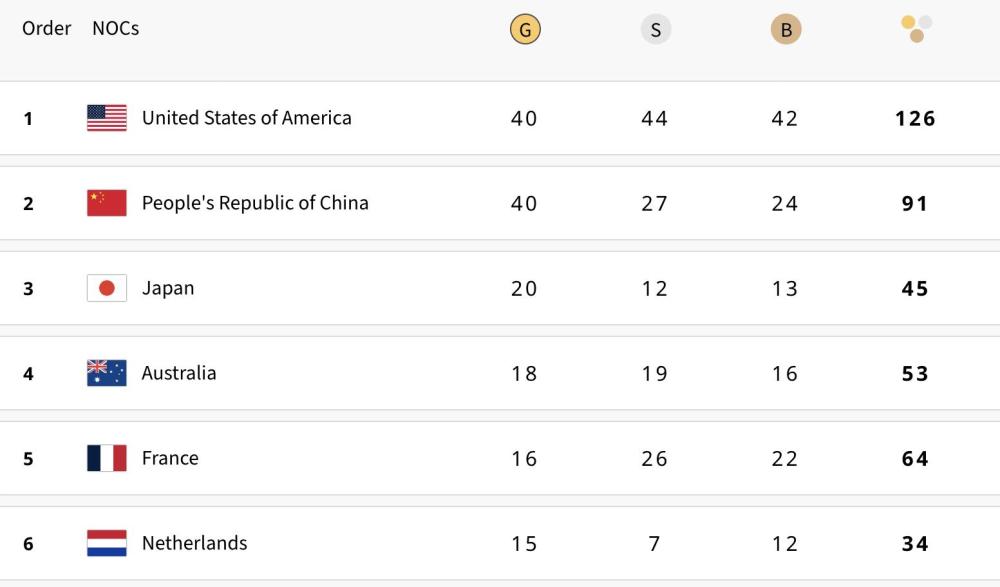Click the silver medal S icon

656,30
